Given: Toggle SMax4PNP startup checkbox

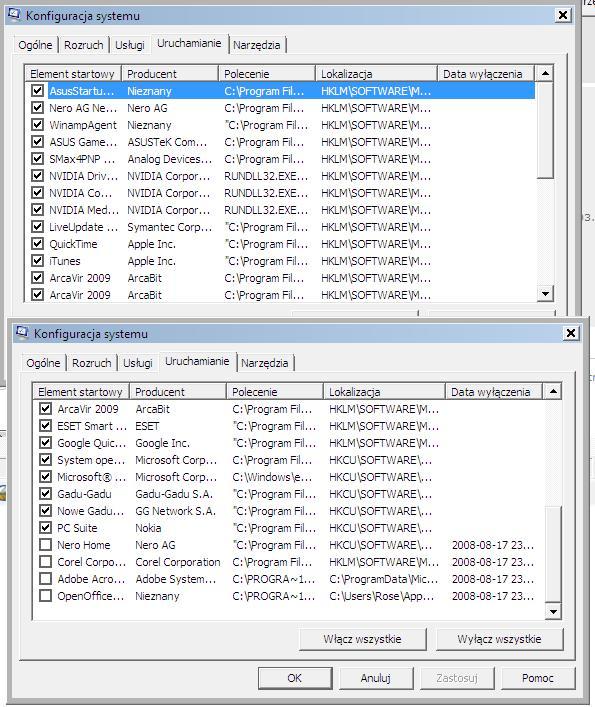Looking at the screenshot, I should pos(37,159).
